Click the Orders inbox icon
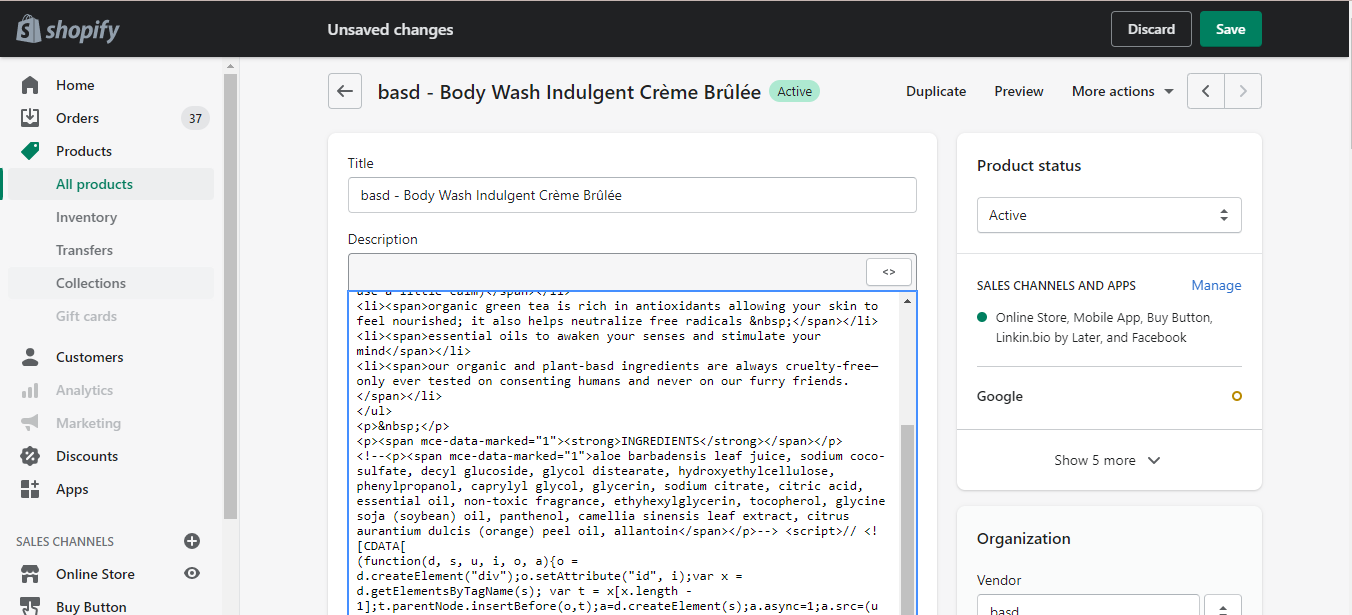 pos(30,118)
